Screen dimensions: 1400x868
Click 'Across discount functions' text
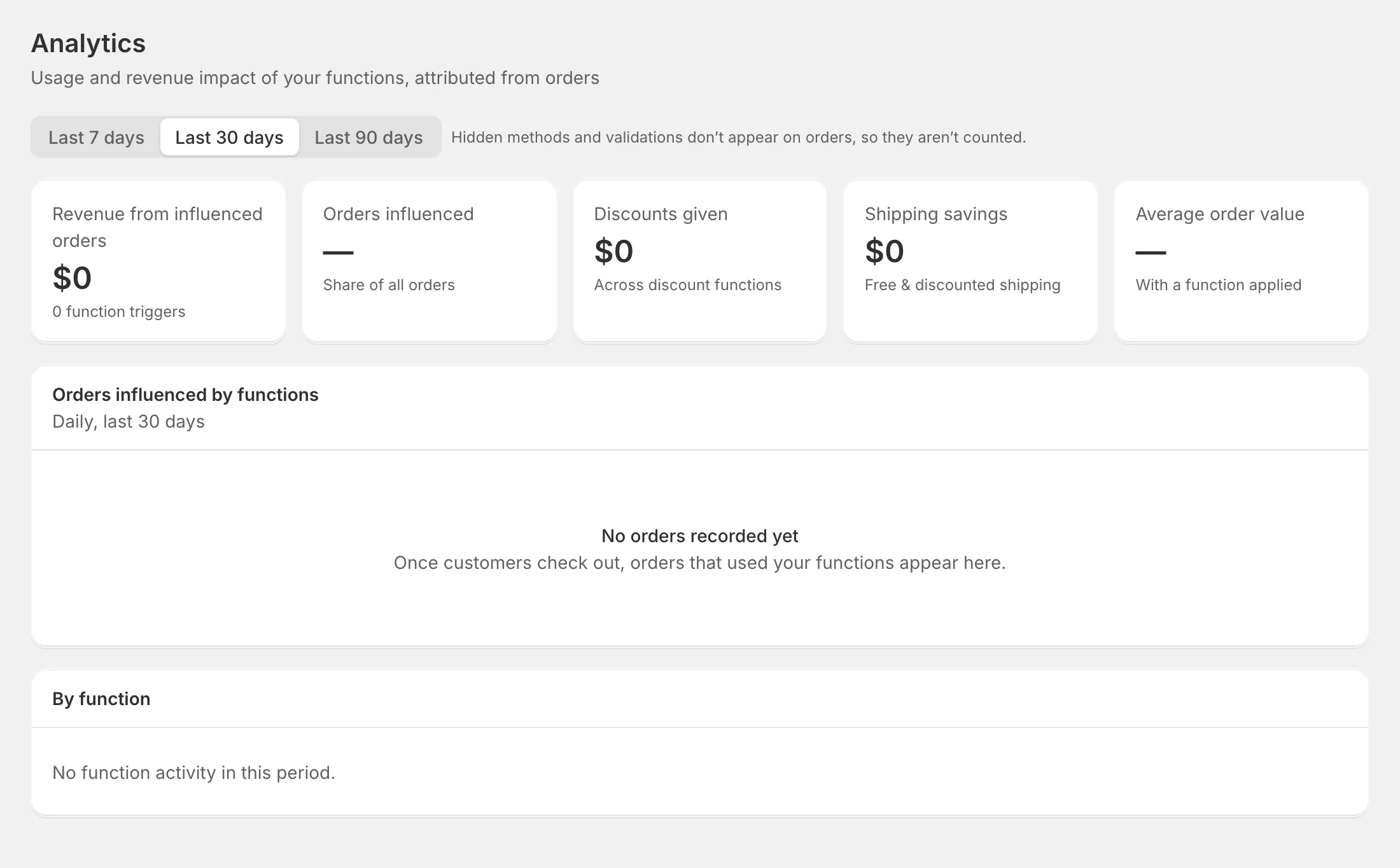point(687,284)
